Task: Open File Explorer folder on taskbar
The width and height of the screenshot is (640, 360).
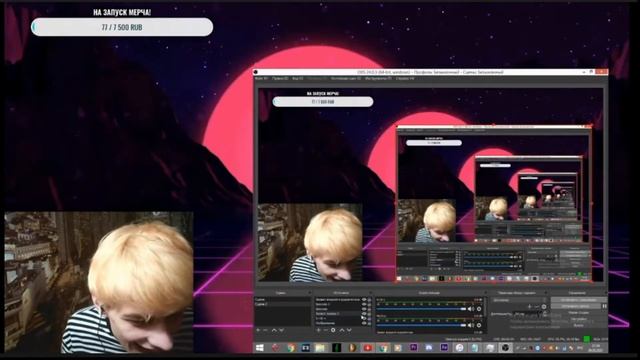Action: point(320,348)
